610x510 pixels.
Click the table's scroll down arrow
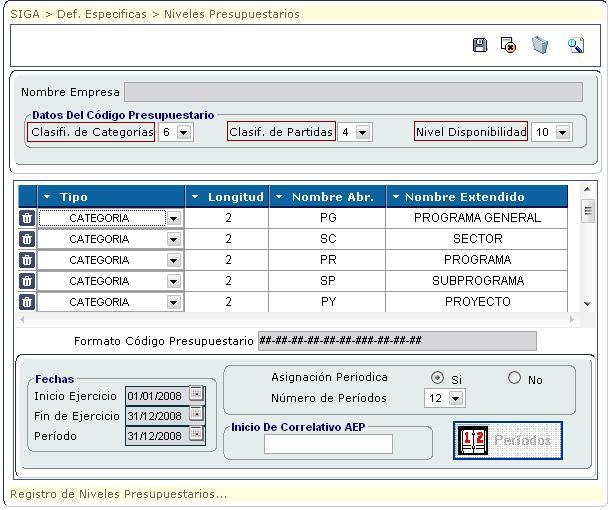click(x=587, y=305)
